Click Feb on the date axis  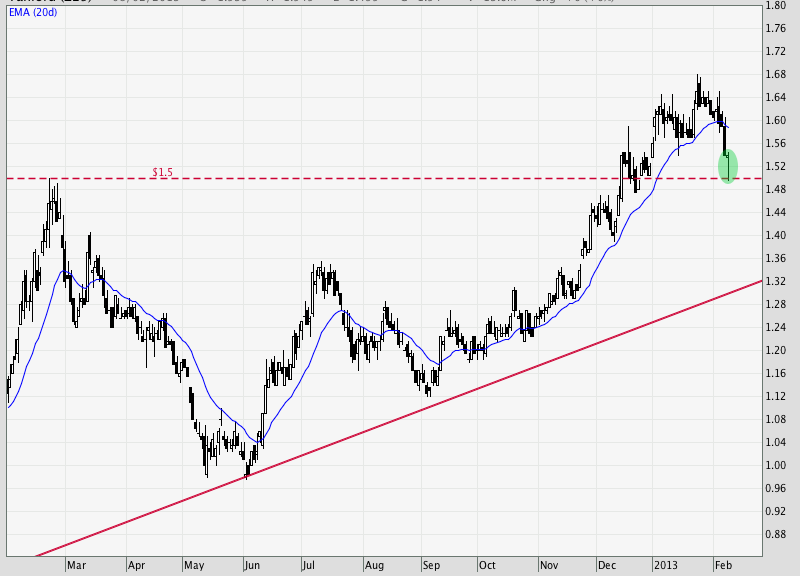723,565
